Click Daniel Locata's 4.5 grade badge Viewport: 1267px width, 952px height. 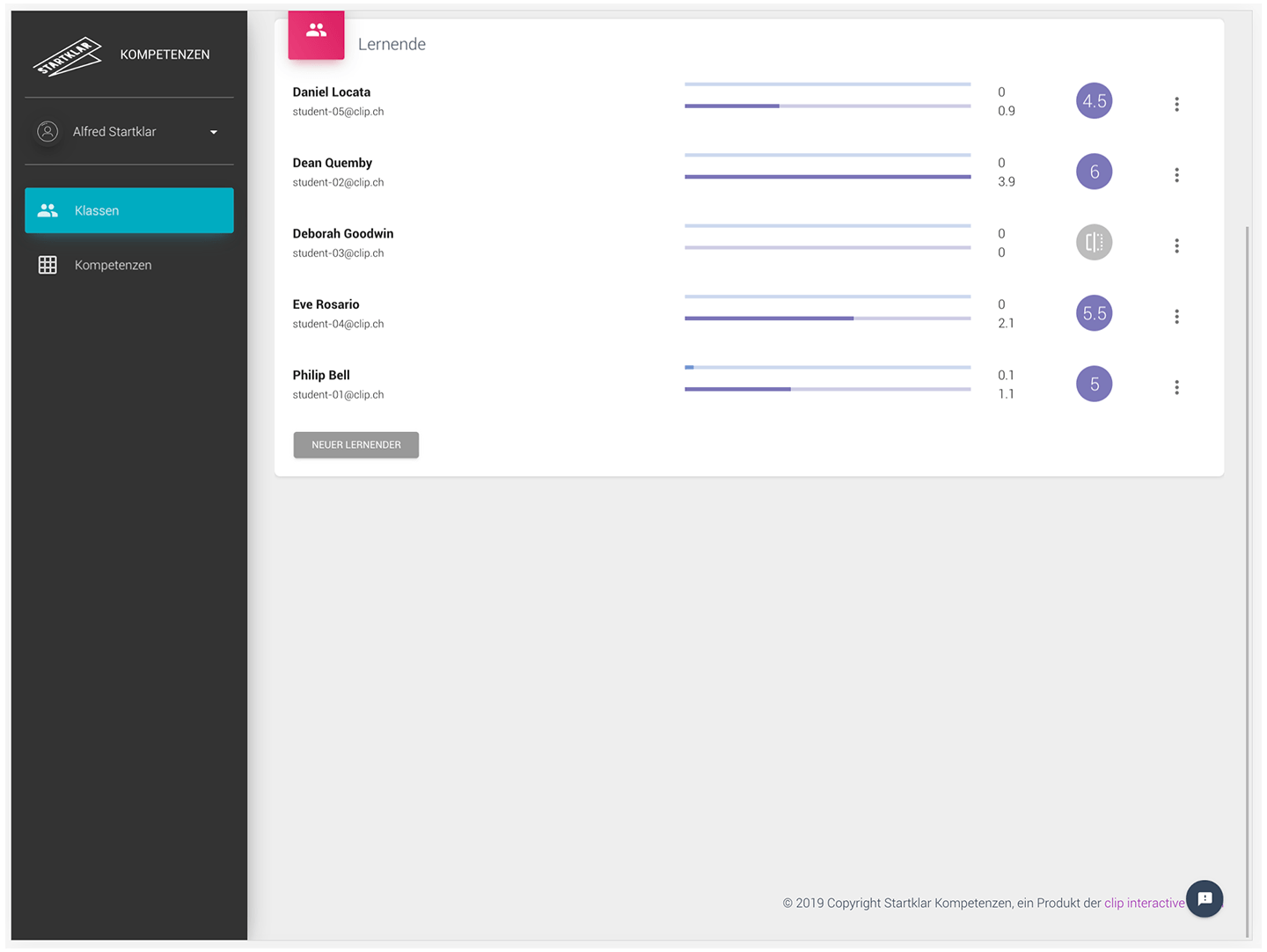point(1094,101)
